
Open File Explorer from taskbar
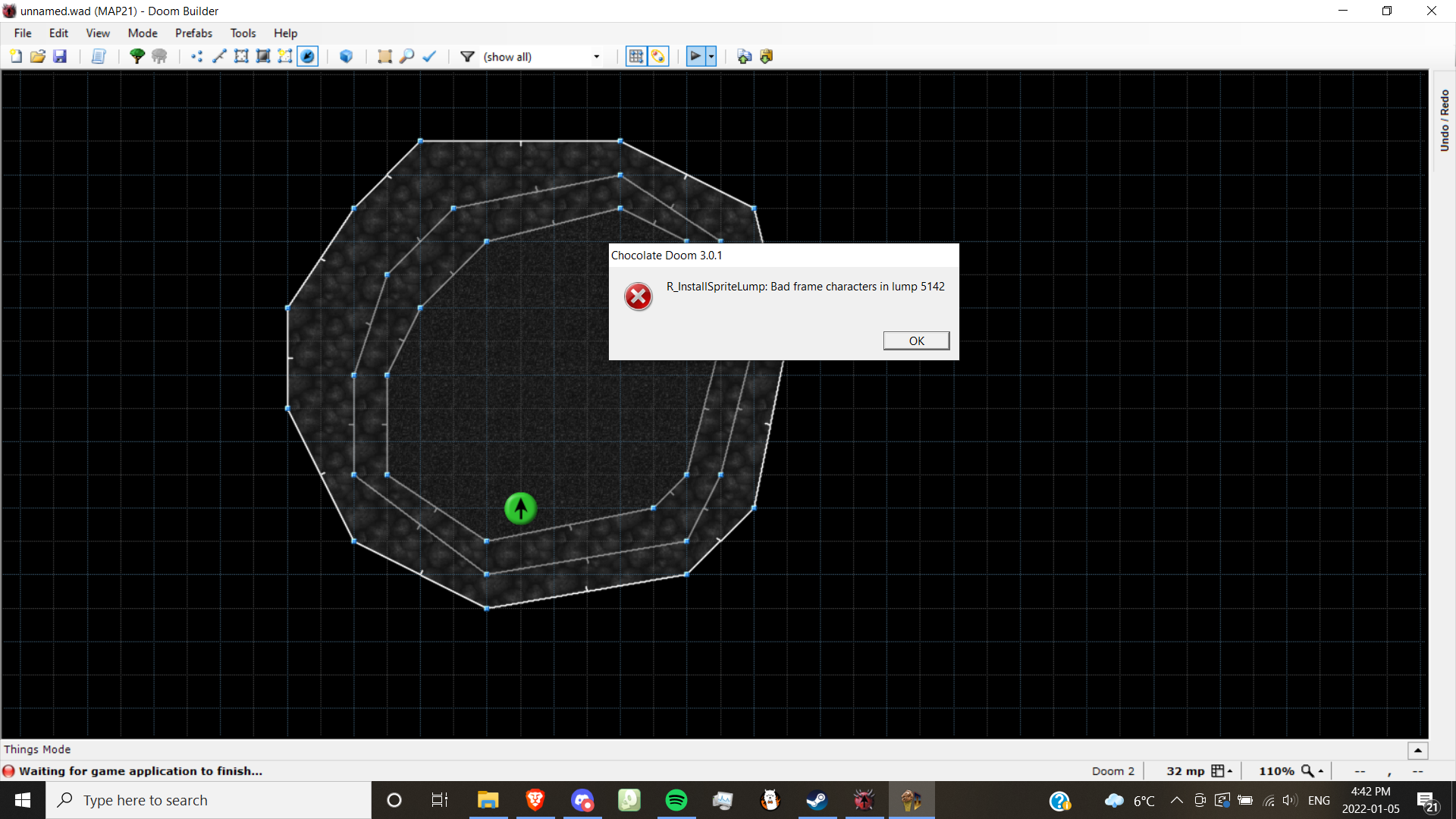488,800
